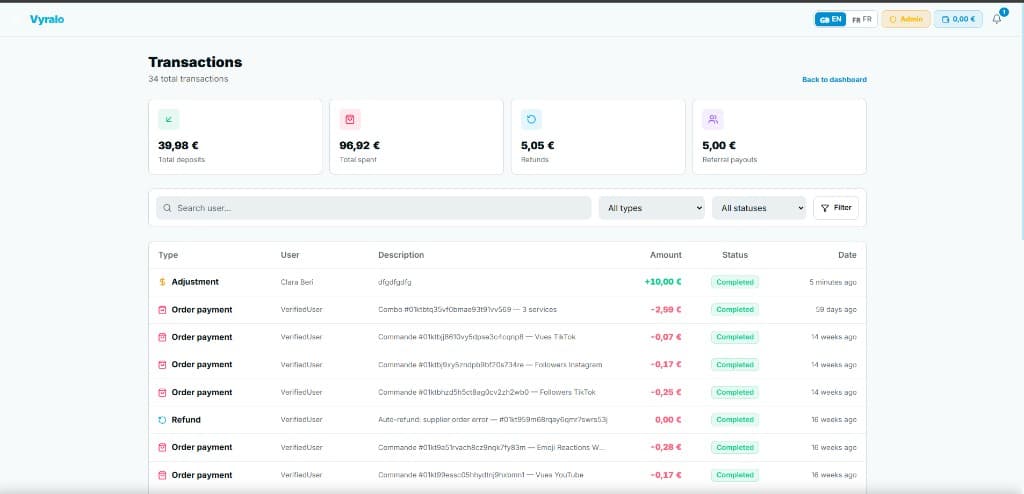Open the All statuses dropdown
The height and width of the screenshot is (494, 1024).
759,208
